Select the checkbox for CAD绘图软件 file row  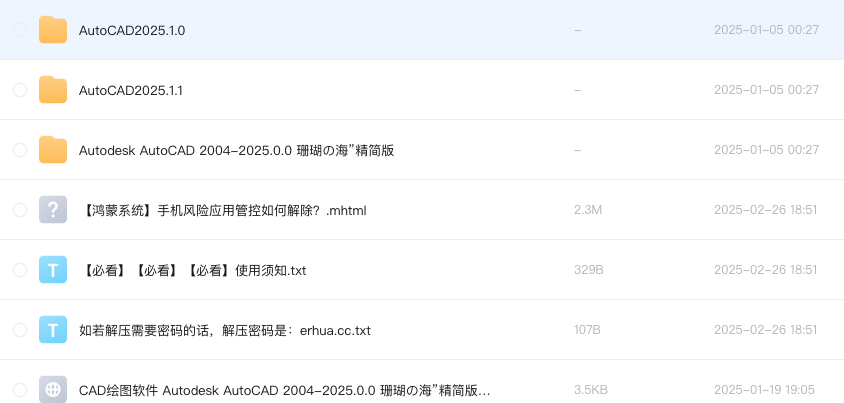(20, 390)
